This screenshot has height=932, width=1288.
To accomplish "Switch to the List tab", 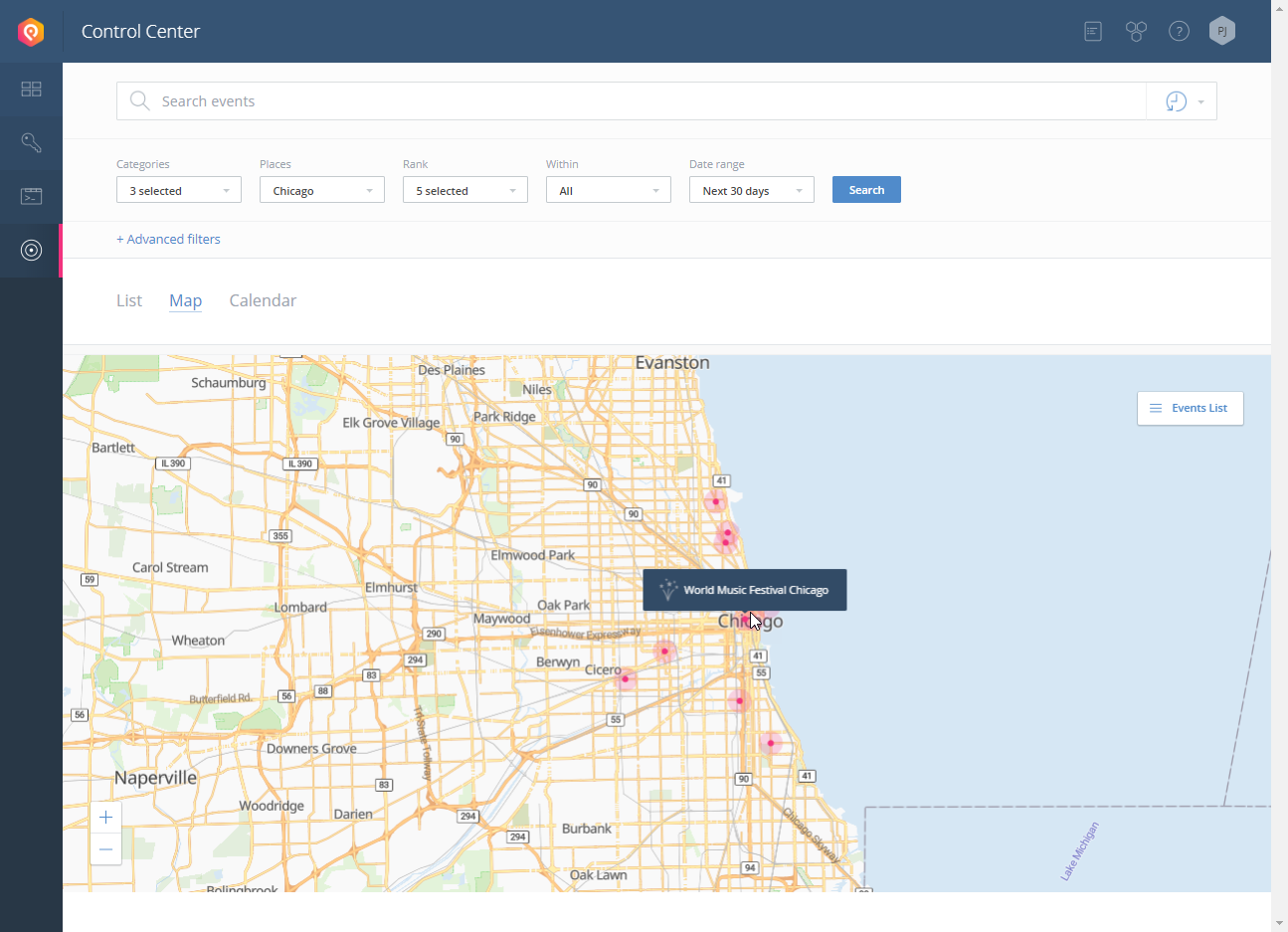I will (129, 300).
